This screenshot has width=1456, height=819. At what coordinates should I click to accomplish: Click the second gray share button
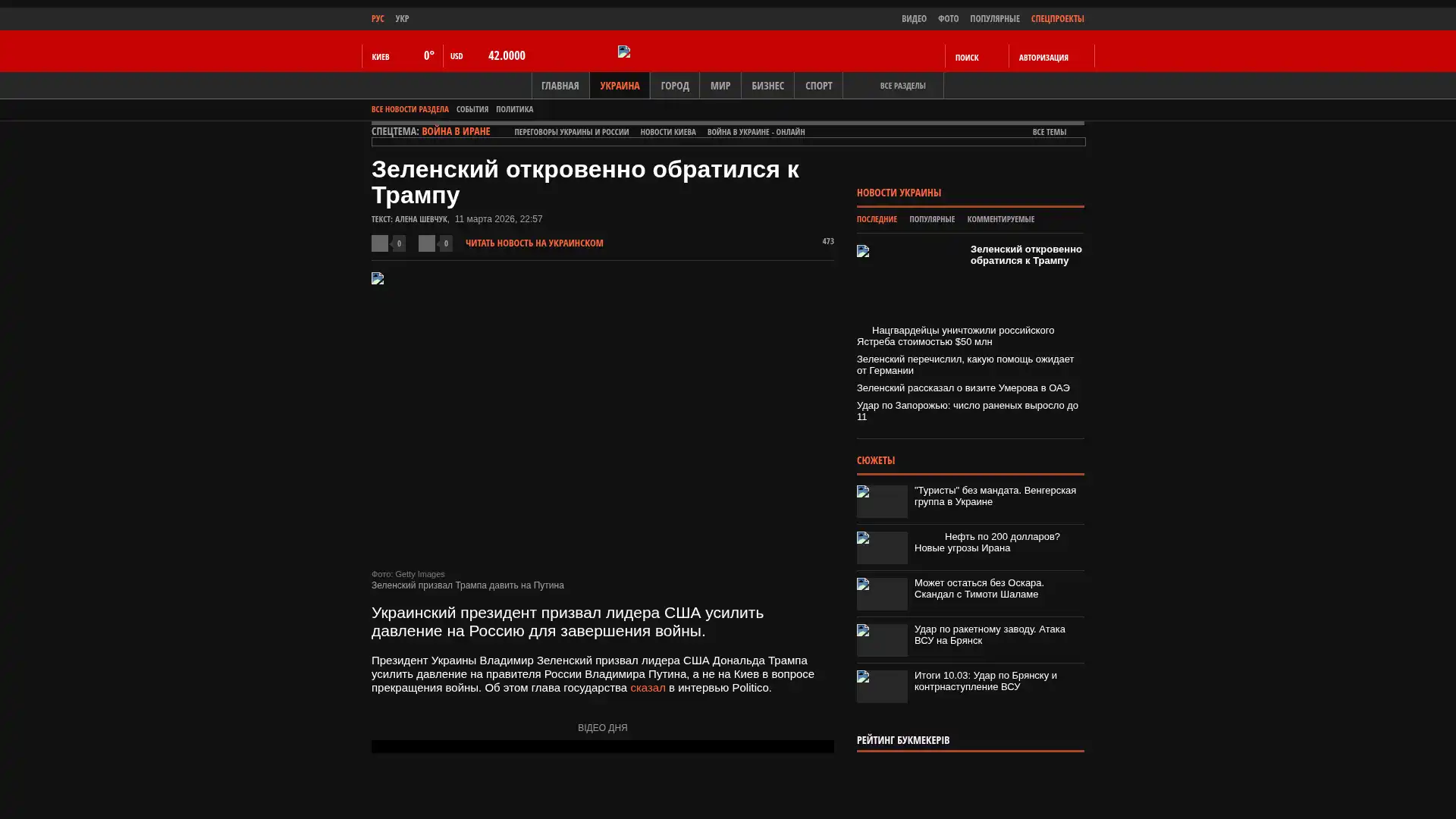(427, 243)
